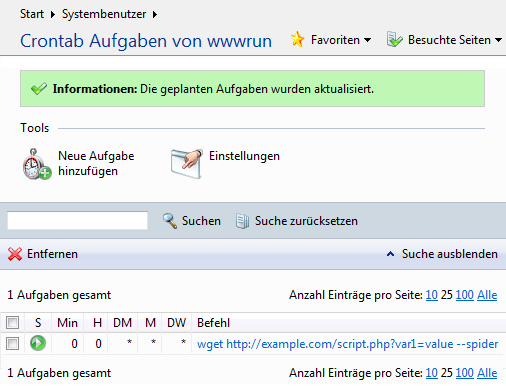
Task: Open the Favoriten star menu
Action: tap(297, 39)
